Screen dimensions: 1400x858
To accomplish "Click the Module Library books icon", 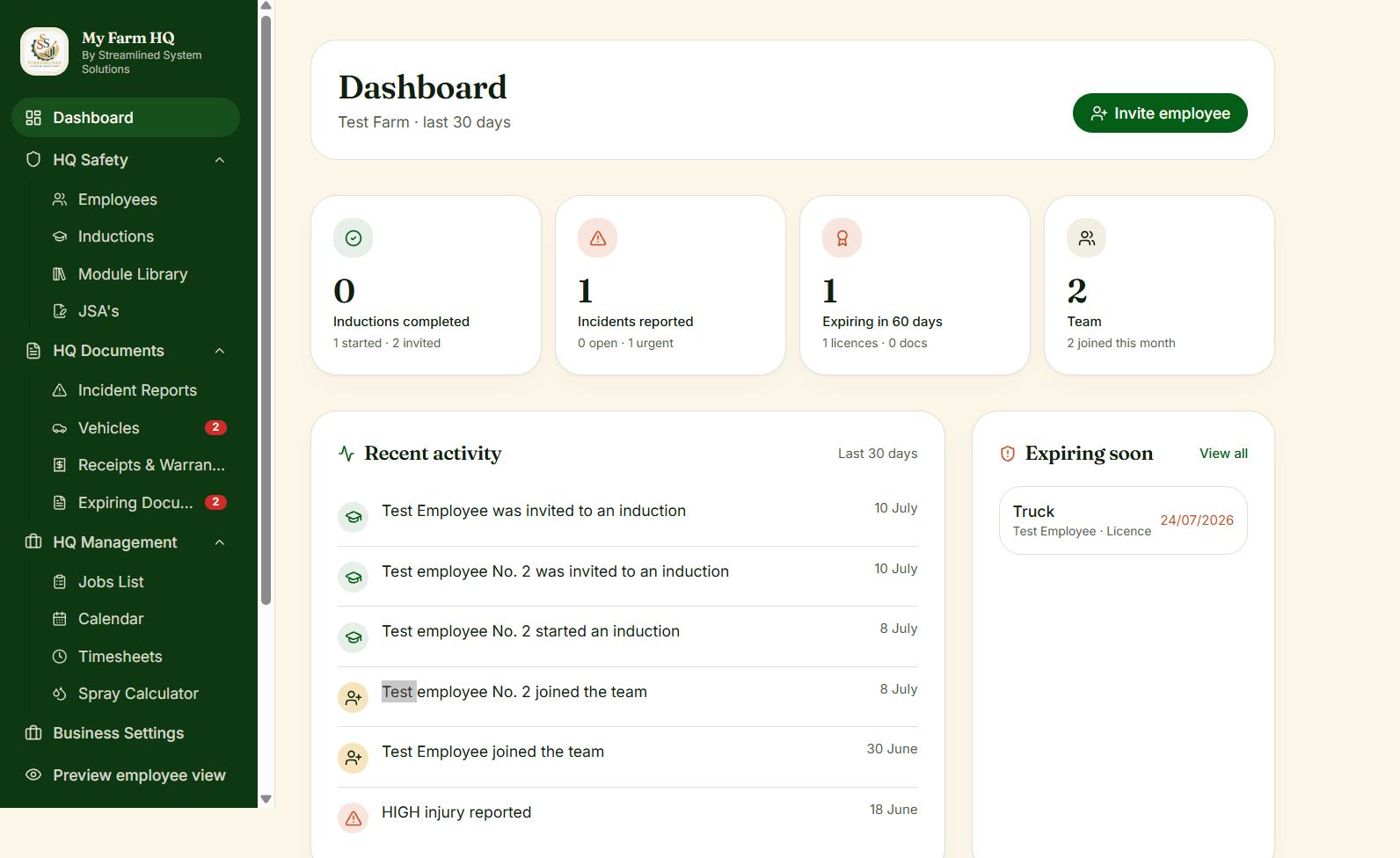I will click(60, 274).
